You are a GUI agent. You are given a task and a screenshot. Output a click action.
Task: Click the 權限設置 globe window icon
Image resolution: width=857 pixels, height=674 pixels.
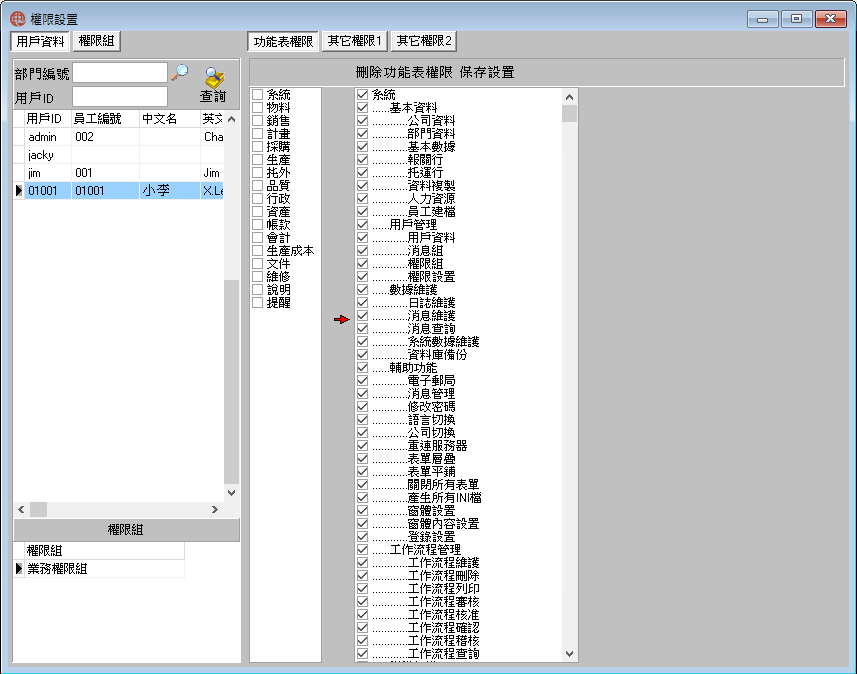(x=17, y=19)
